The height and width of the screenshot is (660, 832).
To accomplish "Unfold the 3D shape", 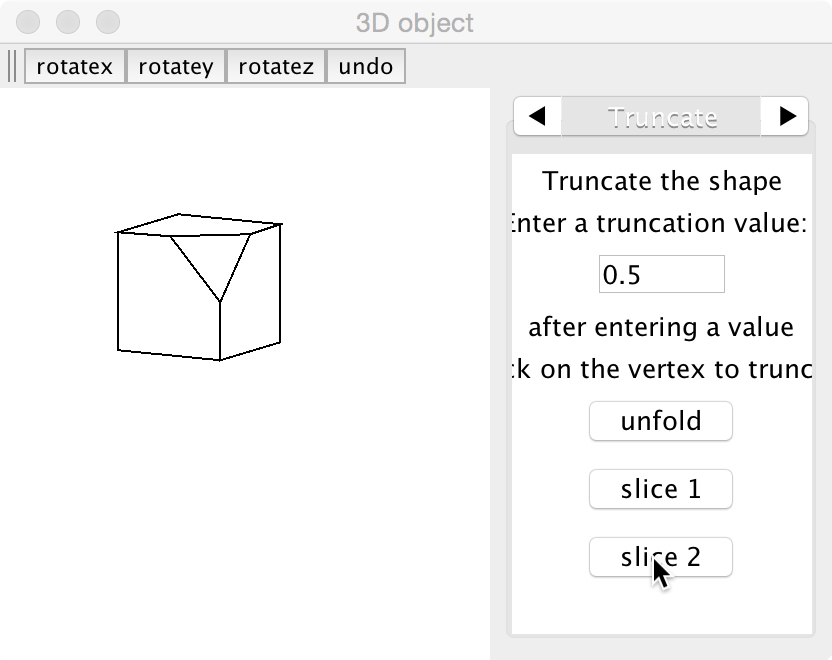I will tap(661, 421).
